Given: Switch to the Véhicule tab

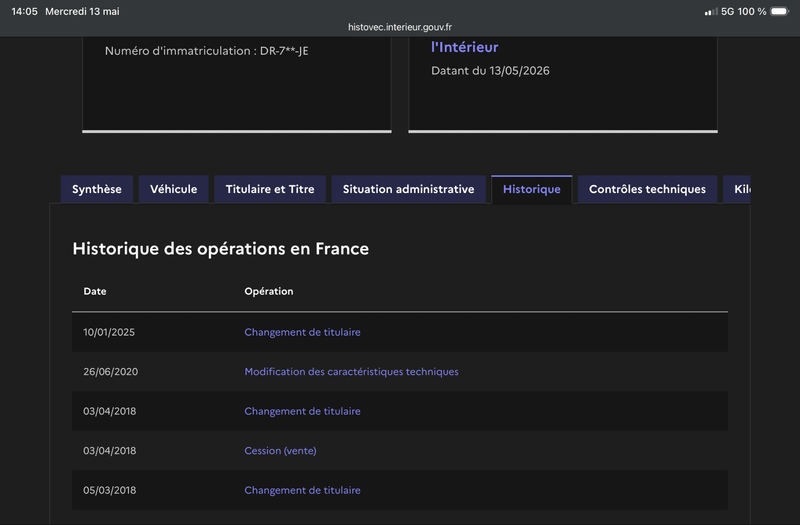Looking at the screenshot, I should (x=173, y=189).
